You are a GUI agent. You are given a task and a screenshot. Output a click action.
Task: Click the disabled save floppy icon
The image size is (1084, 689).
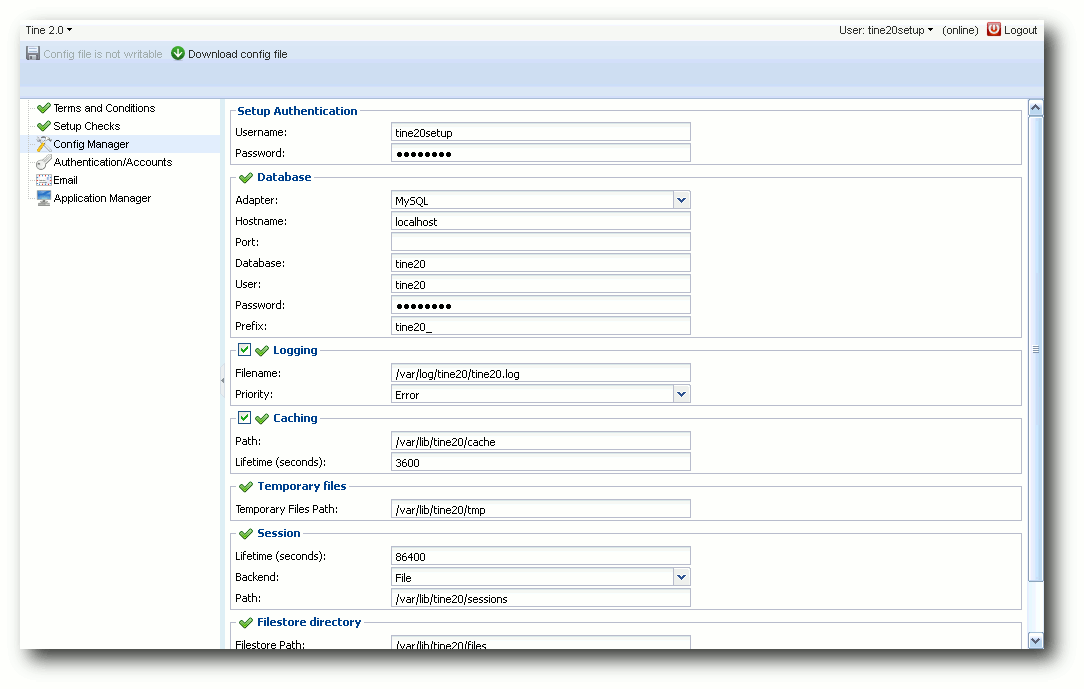pyautogui.click(x=32, y=53)
